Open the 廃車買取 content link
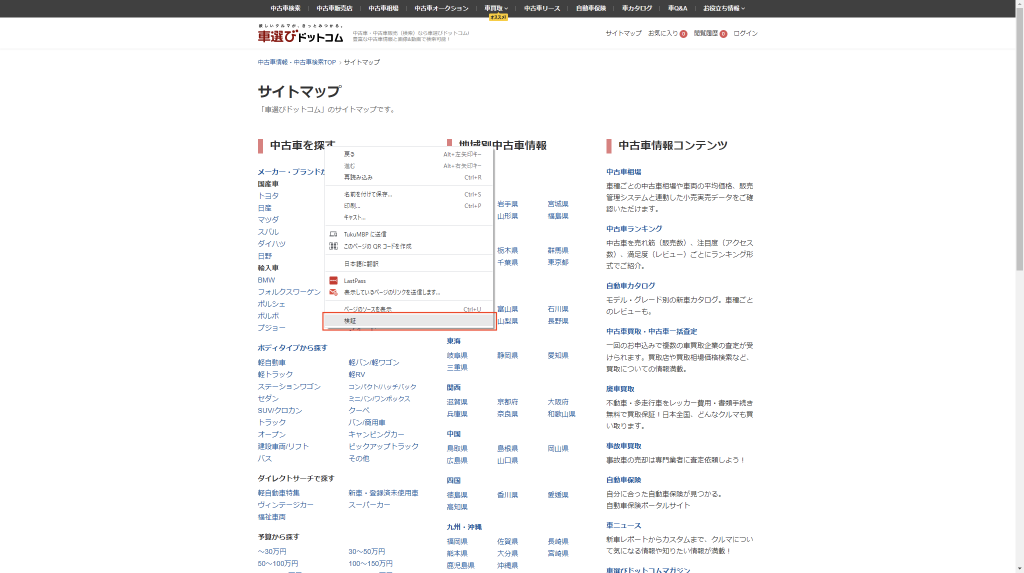The width and height of the screenshot is (1024, 573). click(x=620, y=389)
